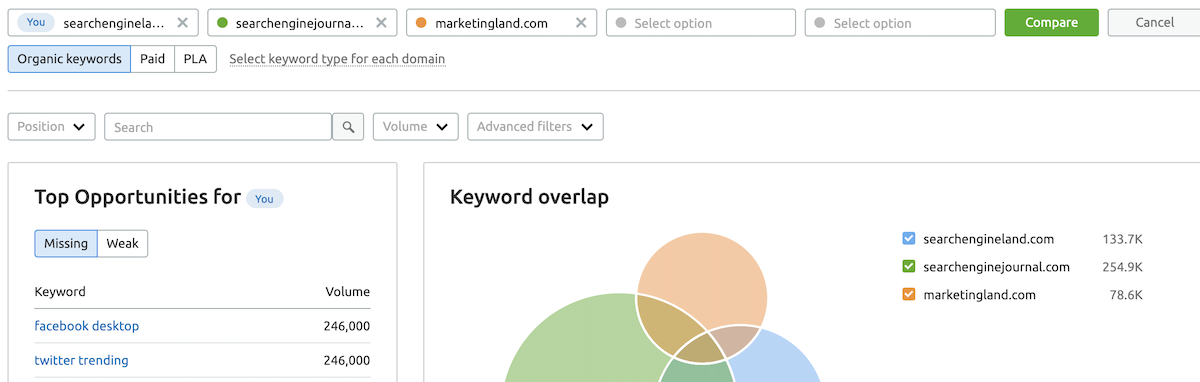Viewport: 1200px width, 382px height.
Task: Click the 246,000 volume for twitter trending
Action: pyautogui.click(x=346, y=360)
